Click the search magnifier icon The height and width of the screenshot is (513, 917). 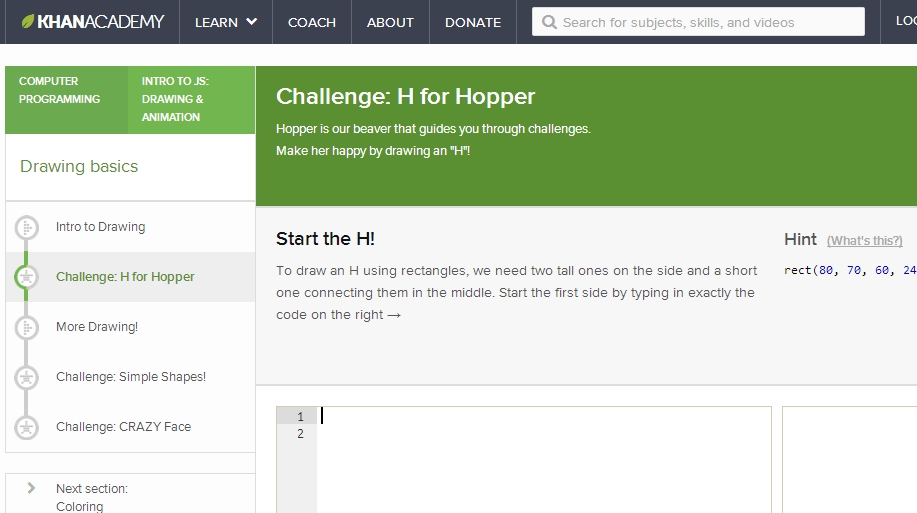coord(549,22)
